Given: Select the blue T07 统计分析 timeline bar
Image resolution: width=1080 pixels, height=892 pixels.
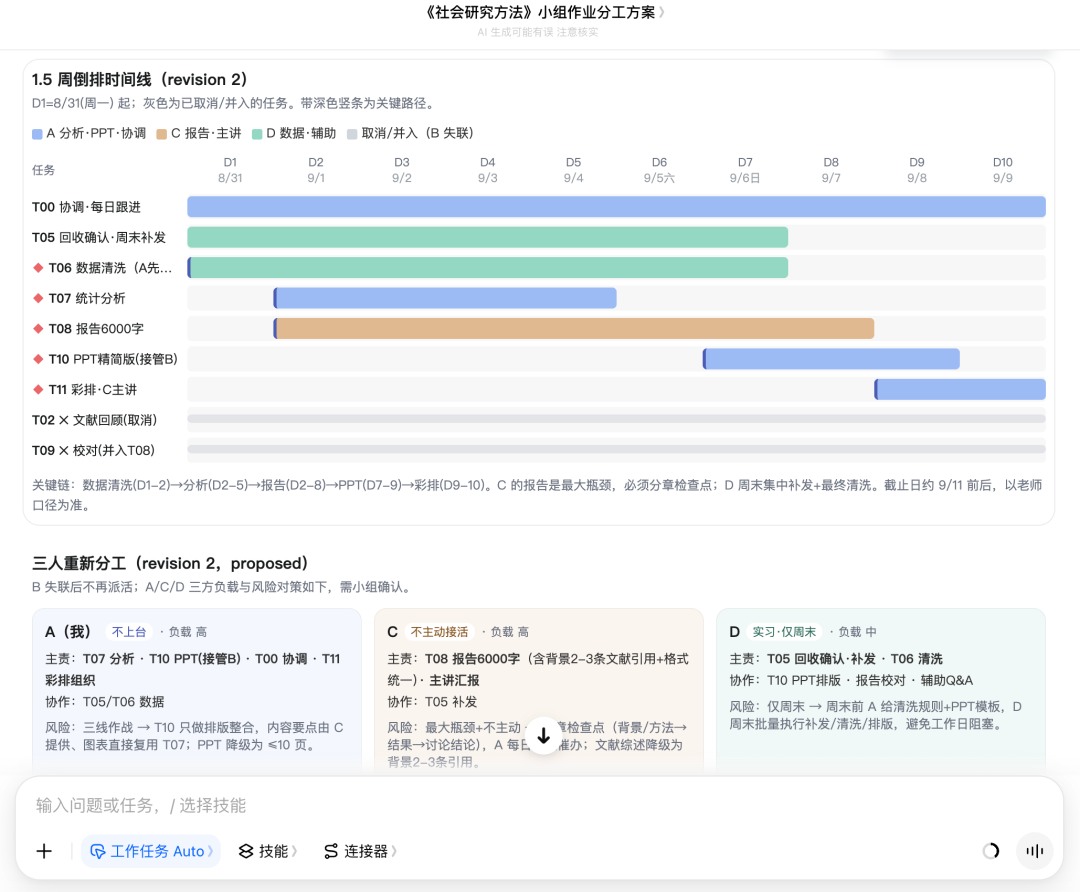Looking at the screenshot, I should pyautogui.click(x=445, y=298).
